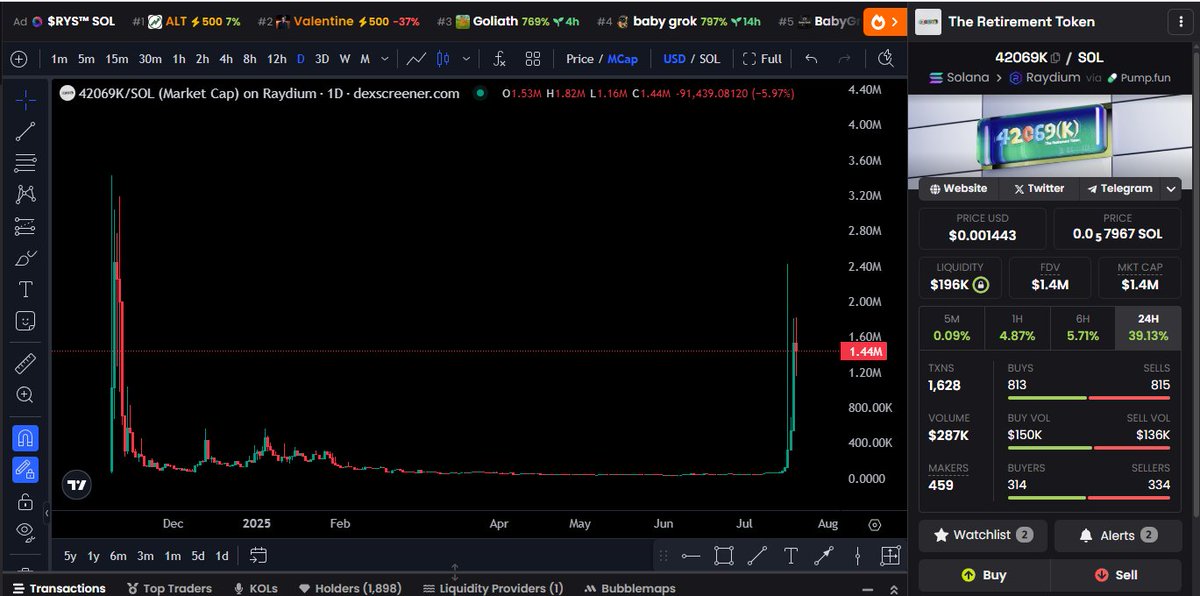Open the Bubblemaps tab
Viewport: 1200px width, 596px height.
pos(630,588)
